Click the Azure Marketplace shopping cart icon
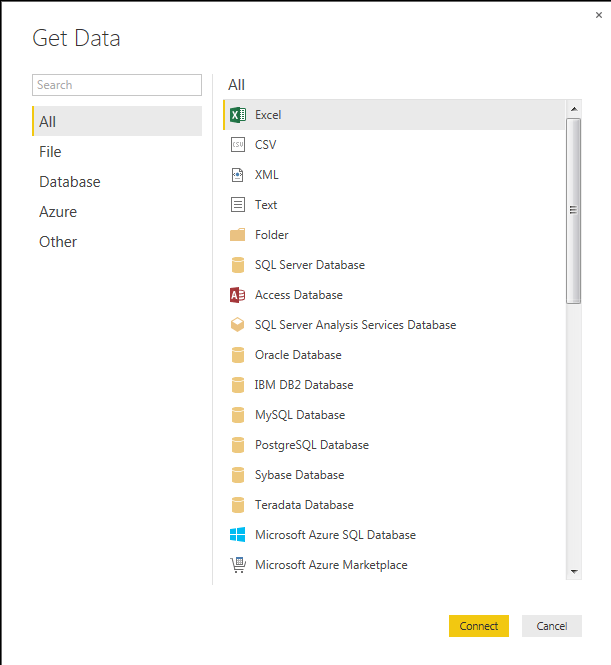611x665 pixels. (237, 565)
